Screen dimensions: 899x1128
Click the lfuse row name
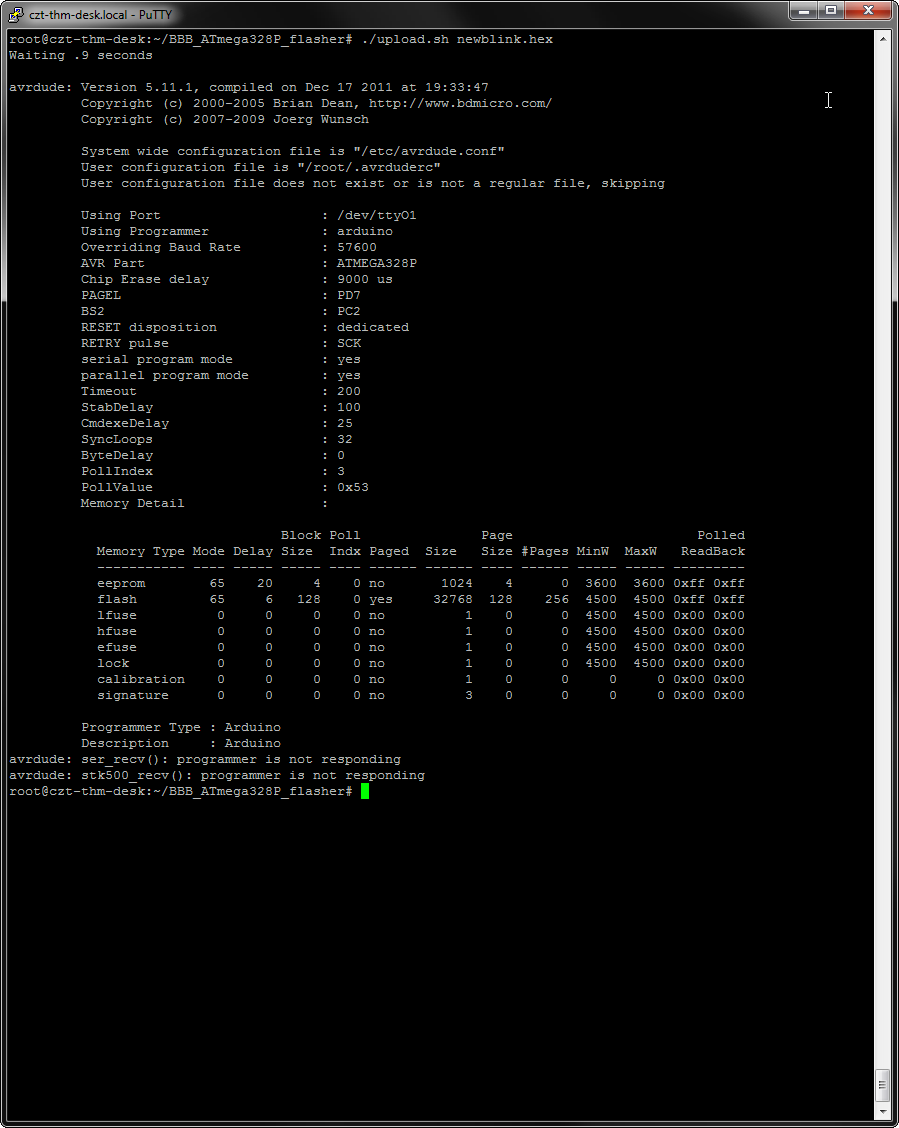click(x=117, y=616)
